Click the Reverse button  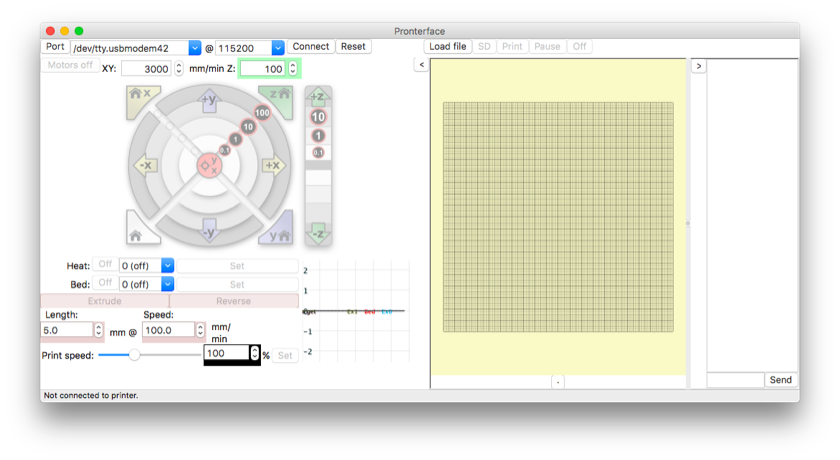[234, 301]
